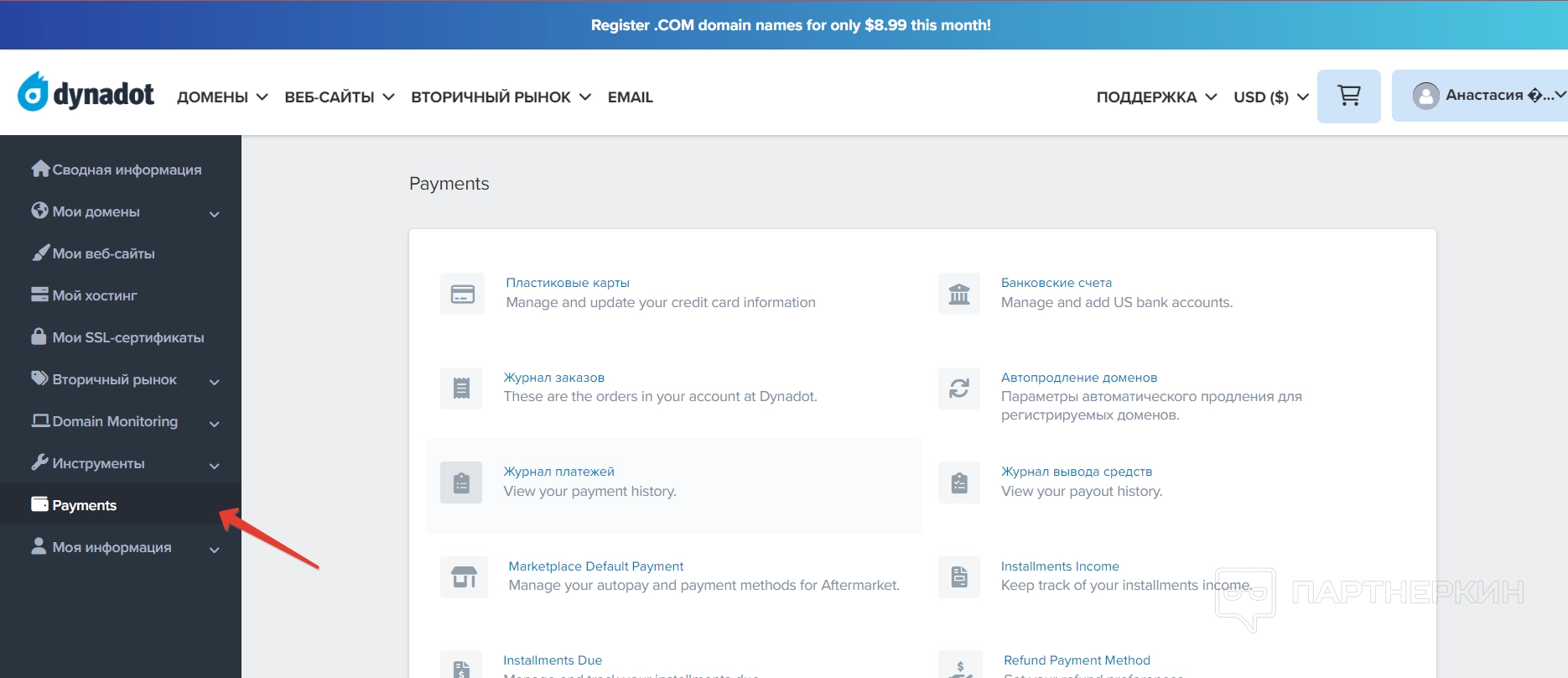Open the Анастасия account menu
The height and width of the screenshot is (678, 1568).
point(1484,96)
